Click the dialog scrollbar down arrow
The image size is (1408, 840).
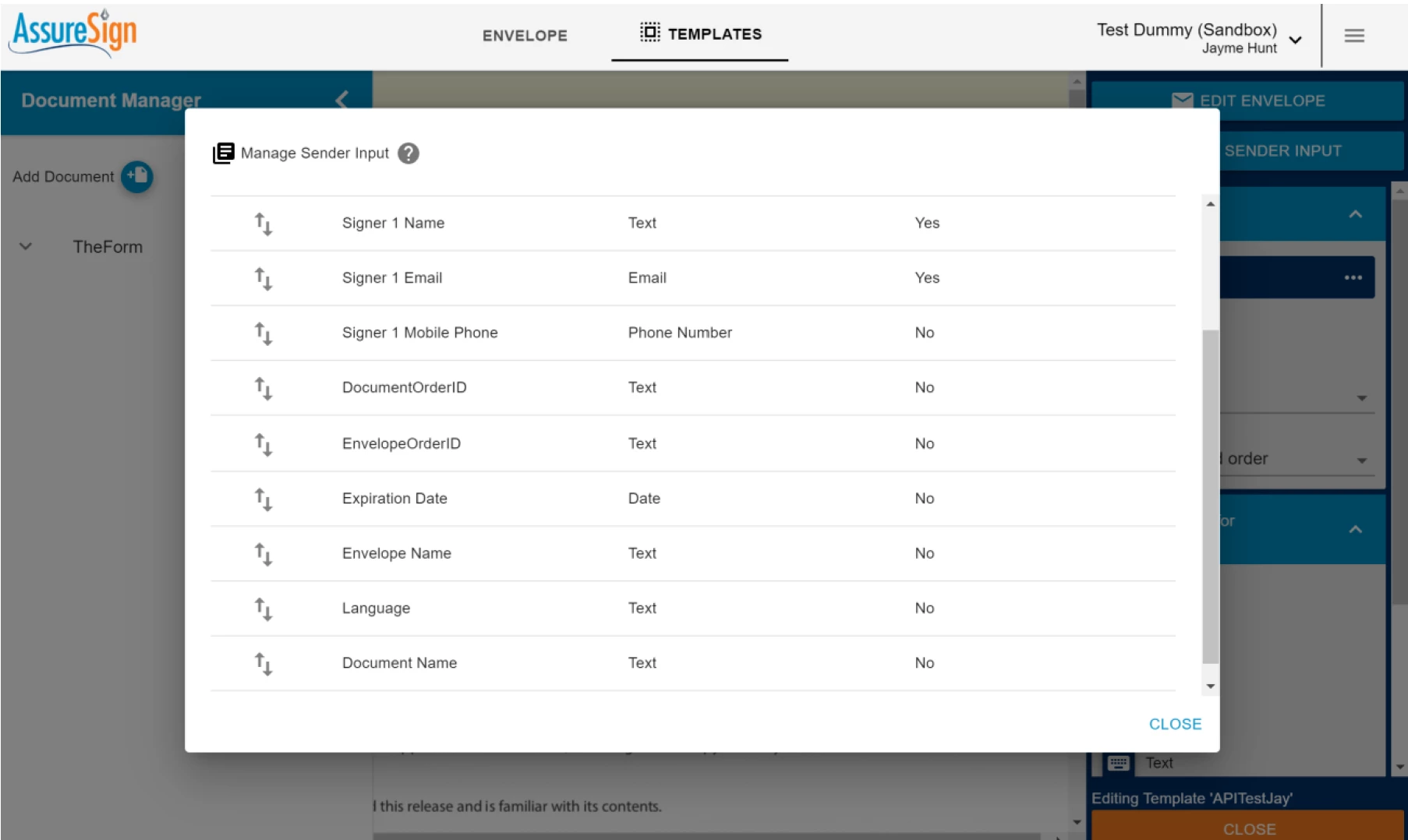coord(1210,686)
